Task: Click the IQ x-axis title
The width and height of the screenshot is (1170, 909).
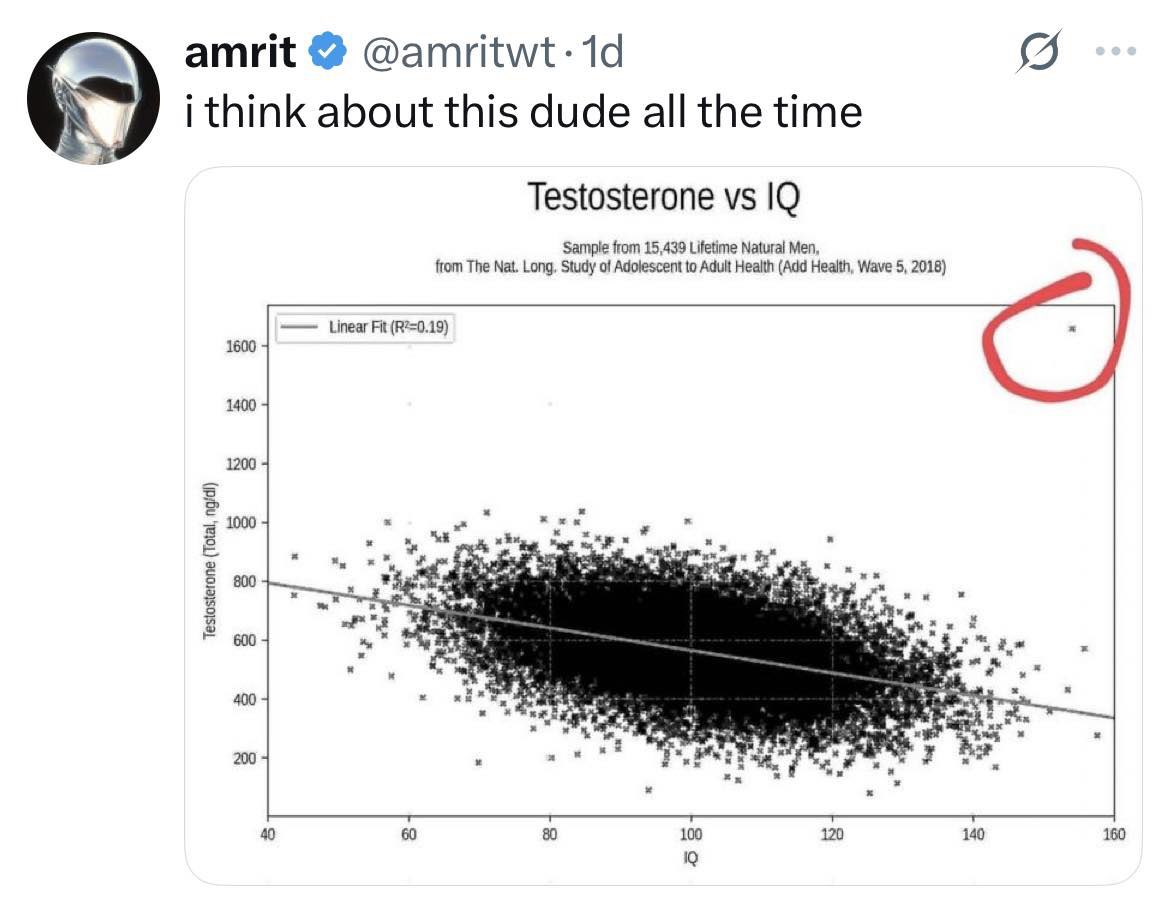Action: 691,858
